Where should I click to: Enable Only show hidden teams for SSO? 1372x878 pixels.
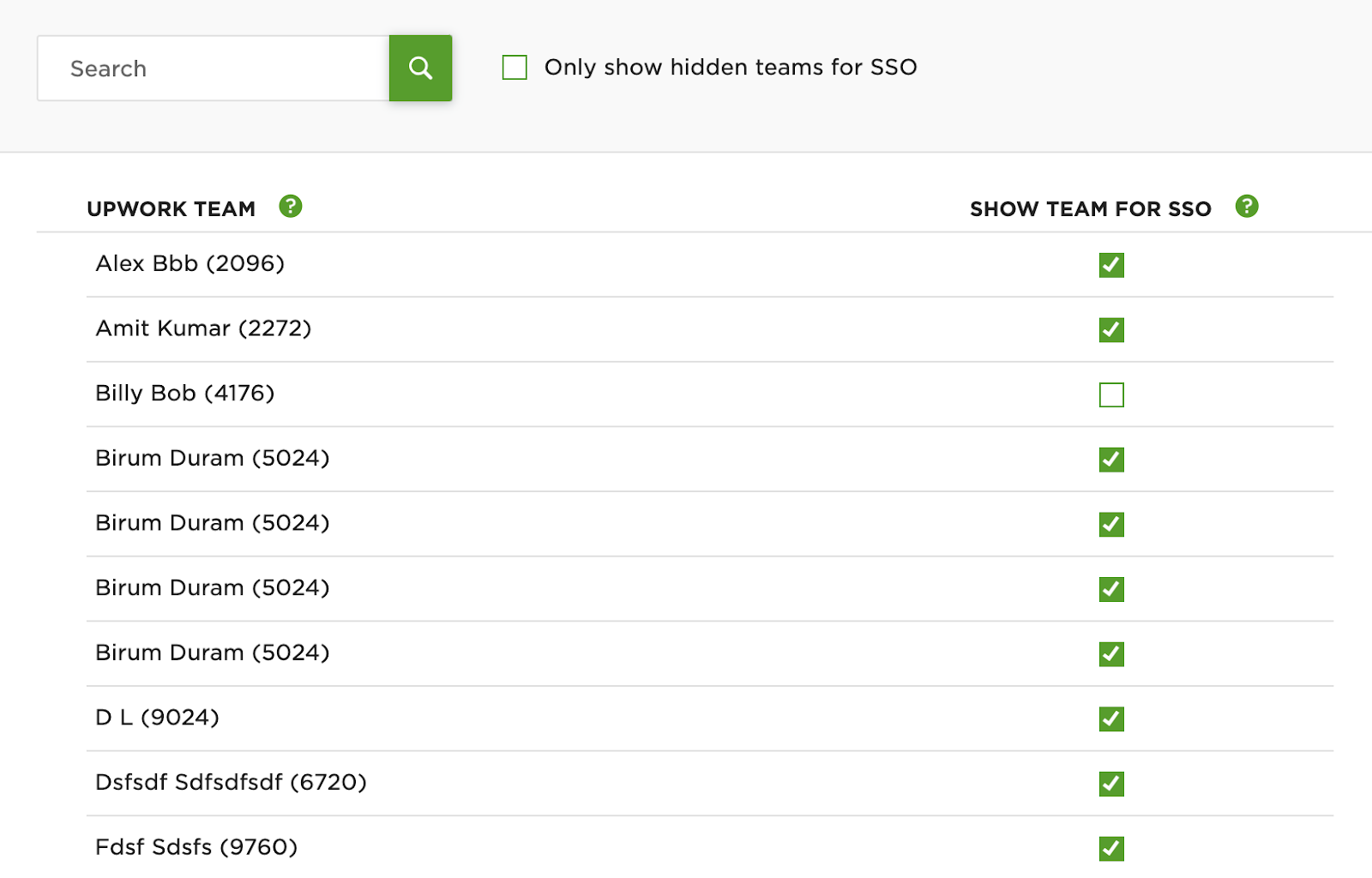tap(514, 67)
